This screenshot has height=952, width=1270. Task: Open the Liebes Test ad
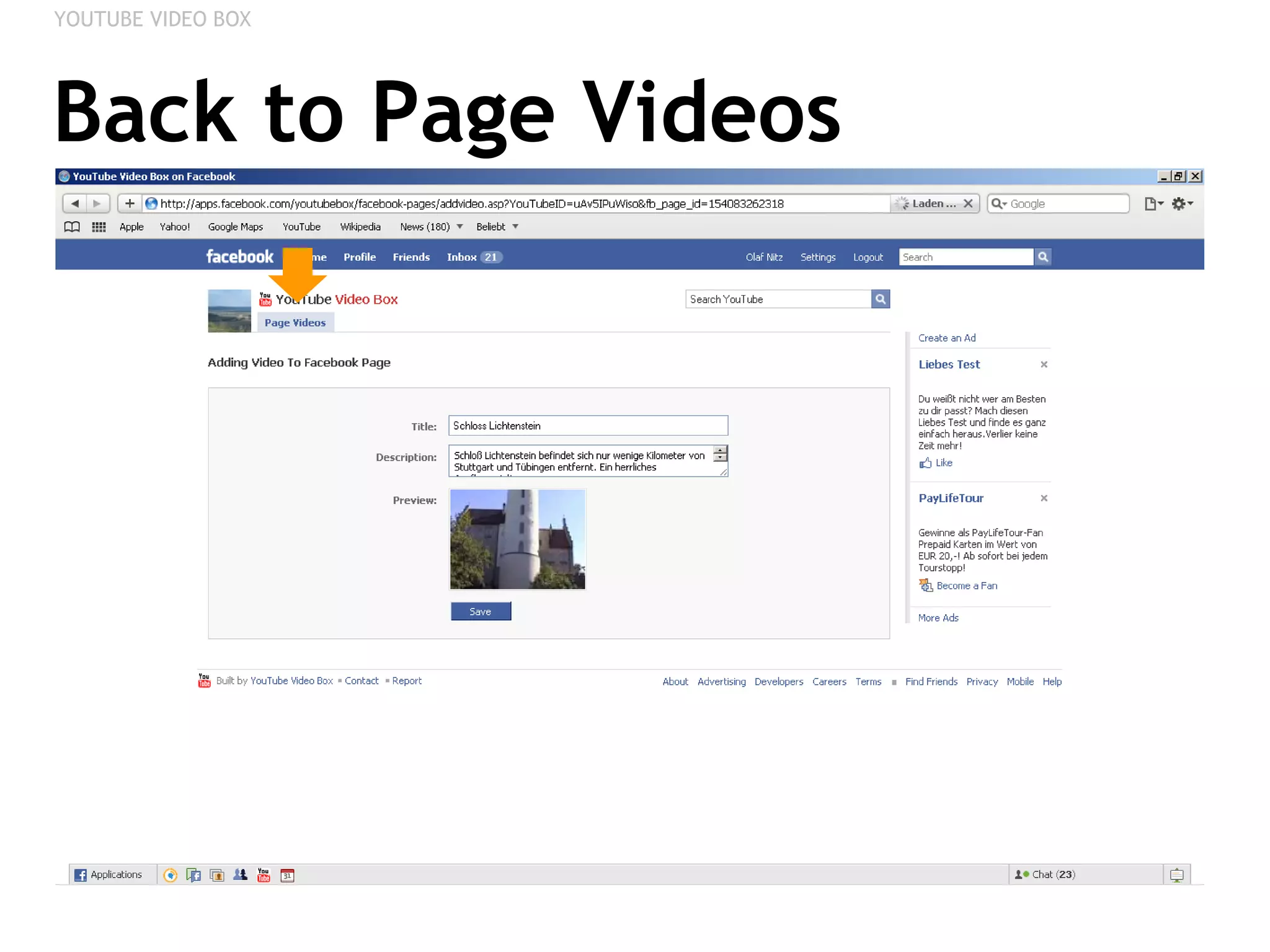949,364
